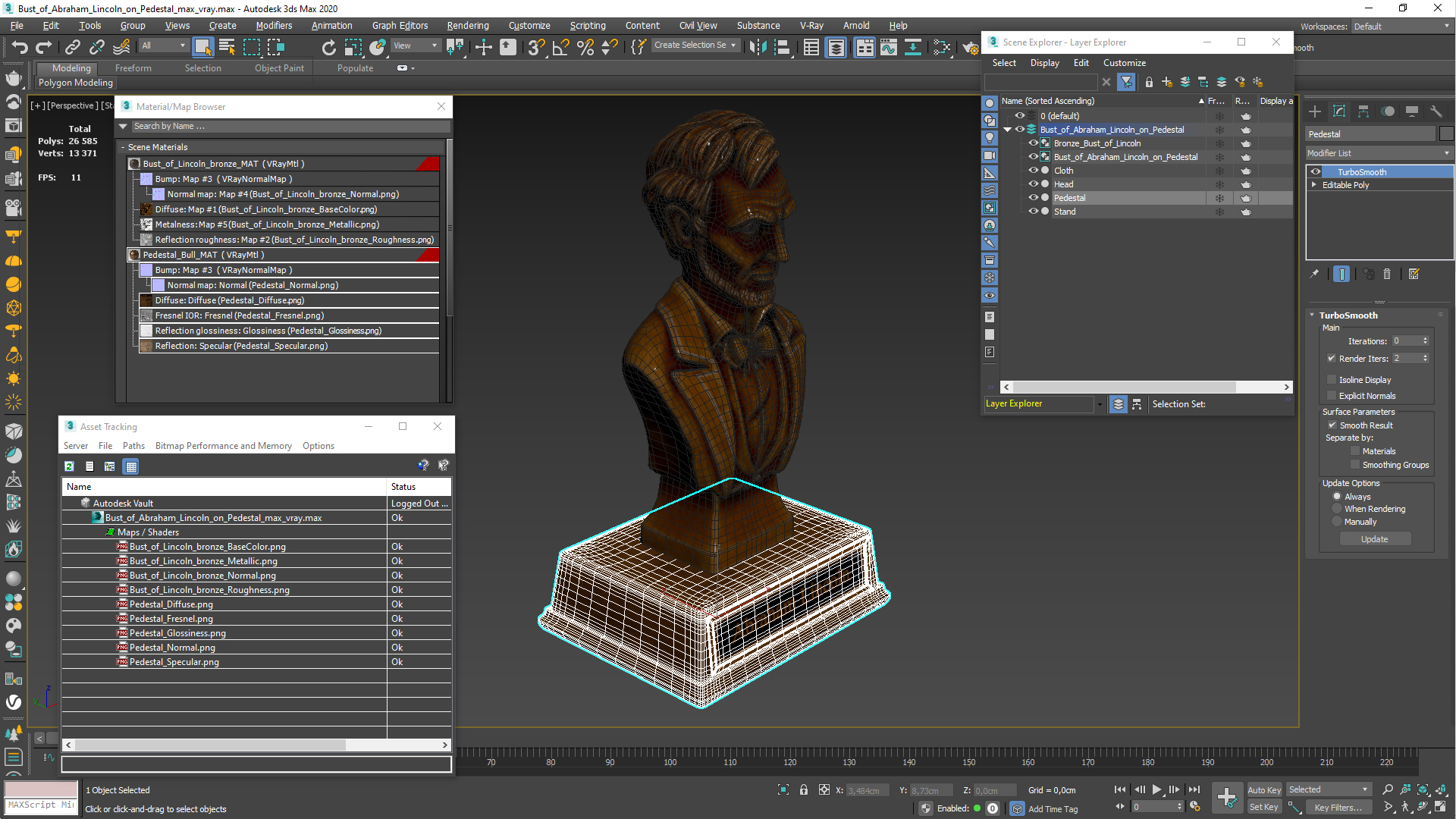Uncheck Smooth Result checkbox
Viewport: 1456px width, 819px height.
click(1332, 425)
